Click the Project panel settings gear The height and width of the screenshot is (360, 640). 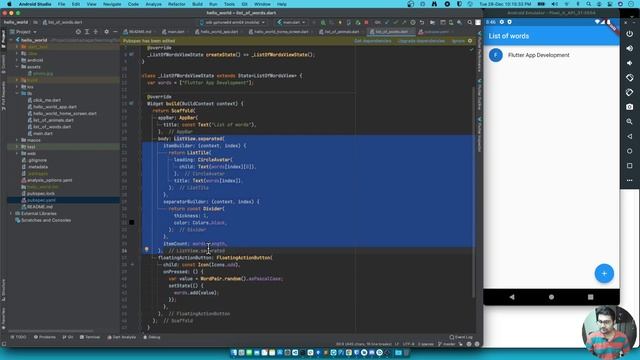[107, 31]
